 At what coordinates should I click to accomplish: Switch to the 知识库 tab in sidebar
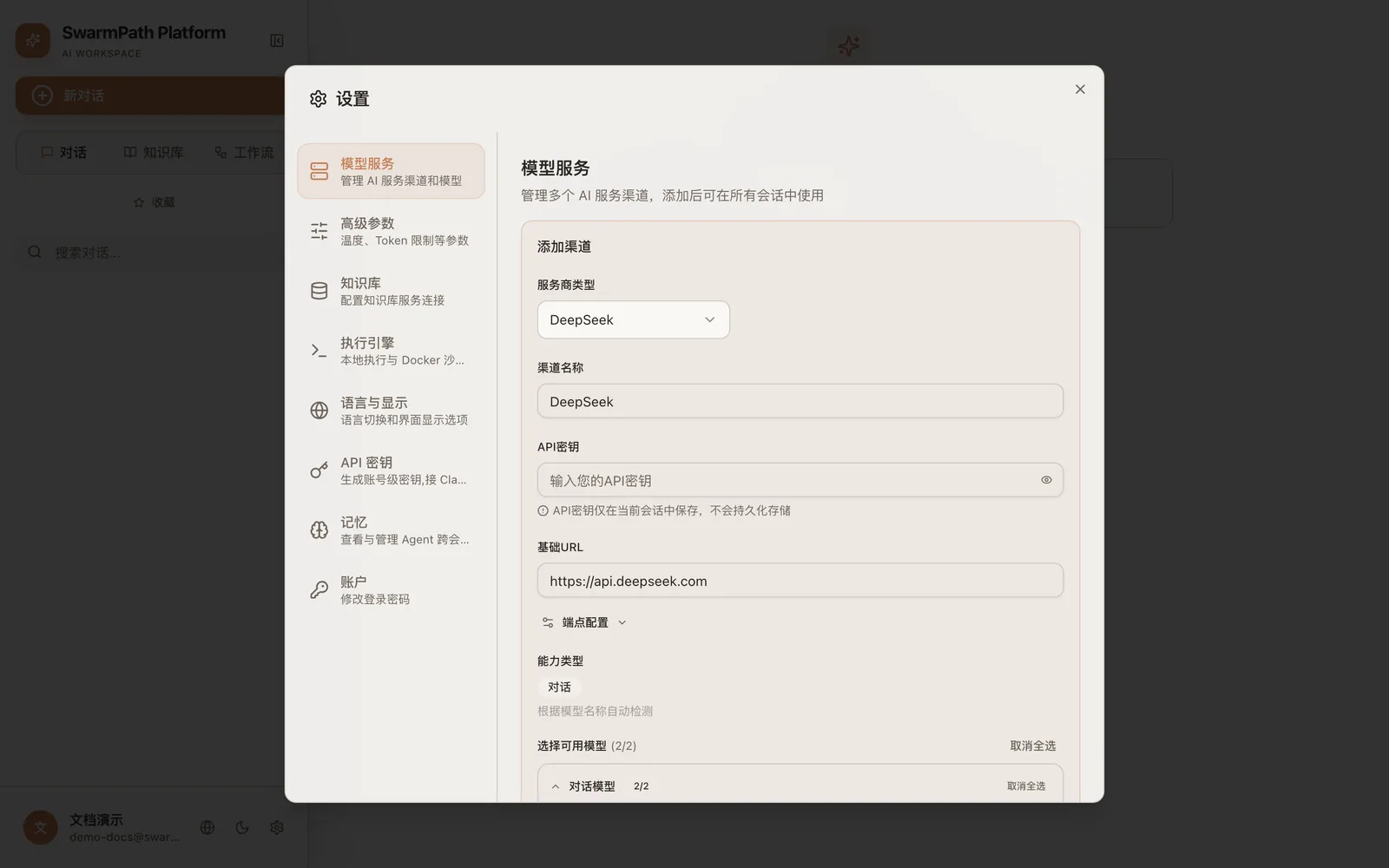pos(154,153)
